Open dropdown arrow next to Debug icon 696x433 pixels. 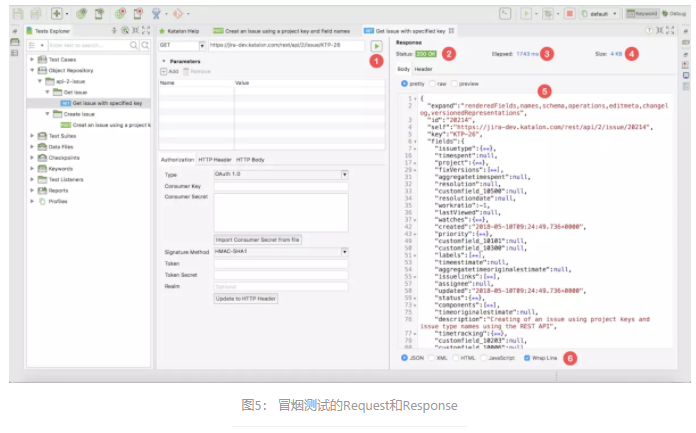(x=558, y=14)
